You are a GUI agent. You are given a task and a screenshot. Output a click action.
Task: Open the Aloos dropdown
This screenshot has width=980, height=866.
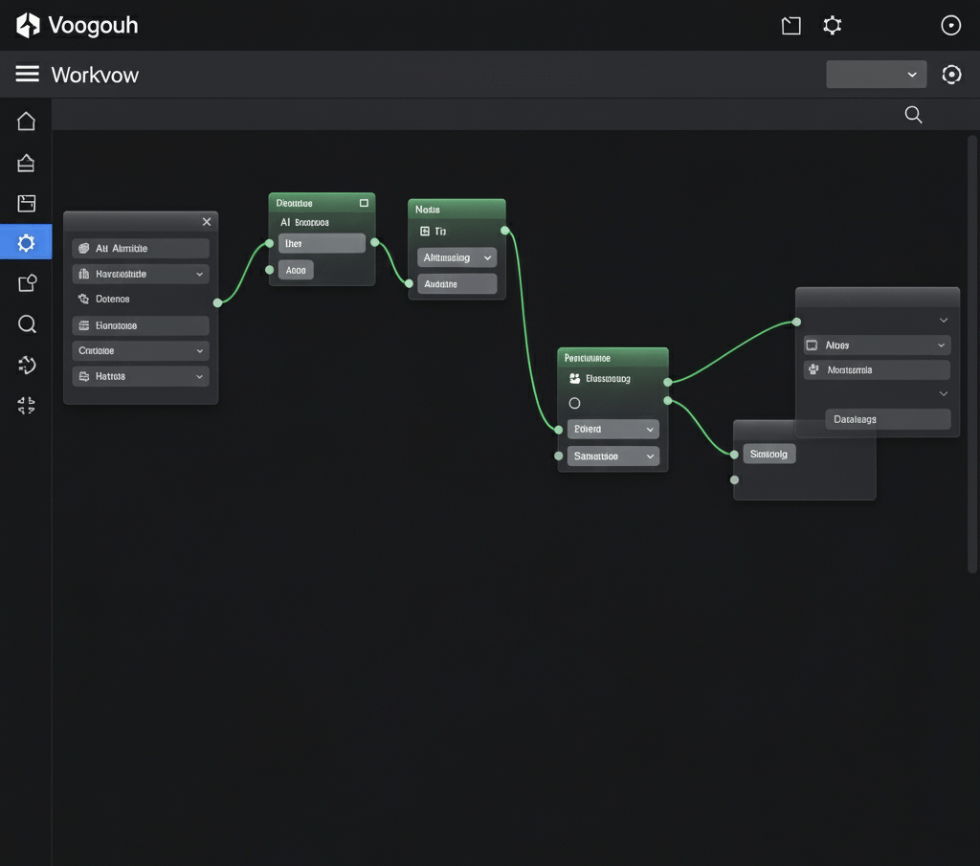tap(877, 346)
